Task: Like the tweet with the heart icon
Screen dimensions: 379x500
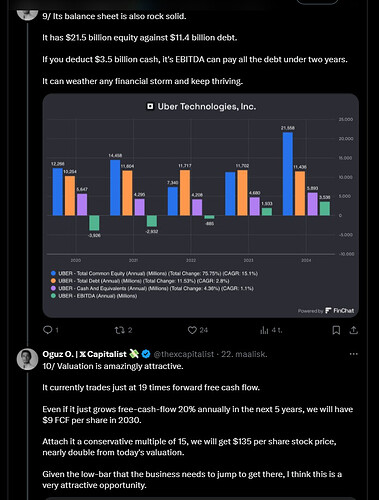Action: [x=192, y=330]
